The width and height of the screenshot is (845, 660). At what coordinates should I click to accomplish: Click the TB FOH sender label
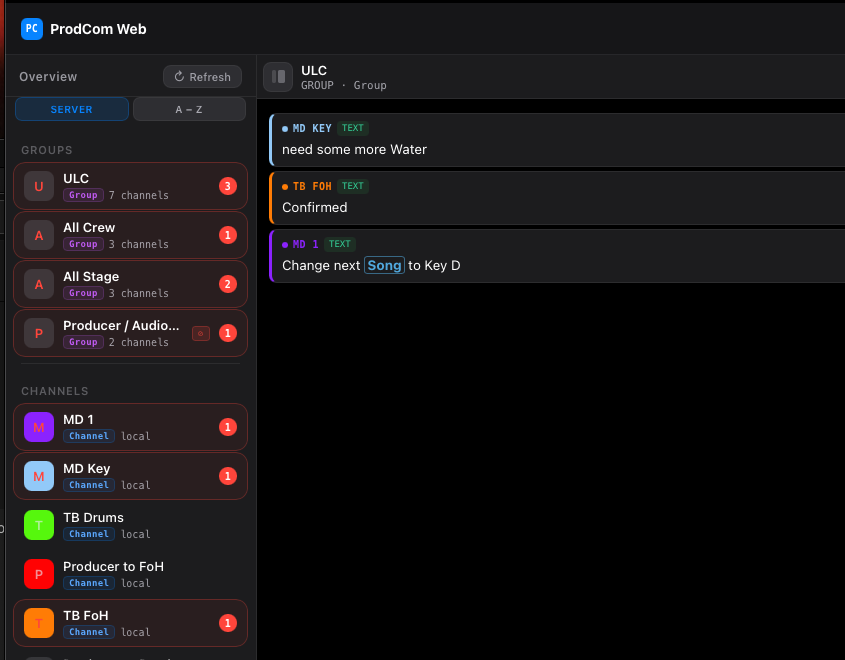(311, 186)
